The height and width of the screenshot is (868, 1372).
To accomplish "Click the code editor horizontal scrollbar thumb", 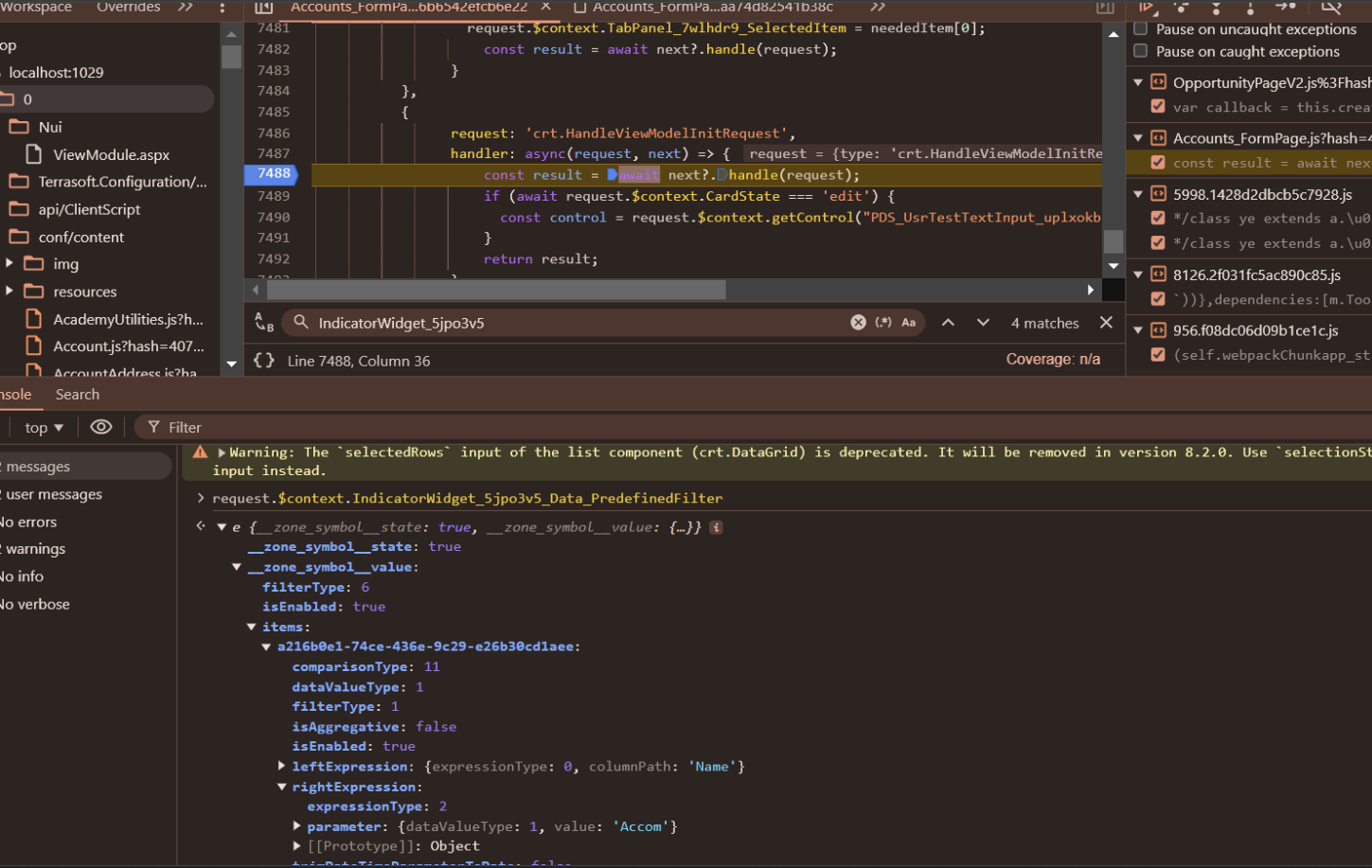I will click(496, 290).
